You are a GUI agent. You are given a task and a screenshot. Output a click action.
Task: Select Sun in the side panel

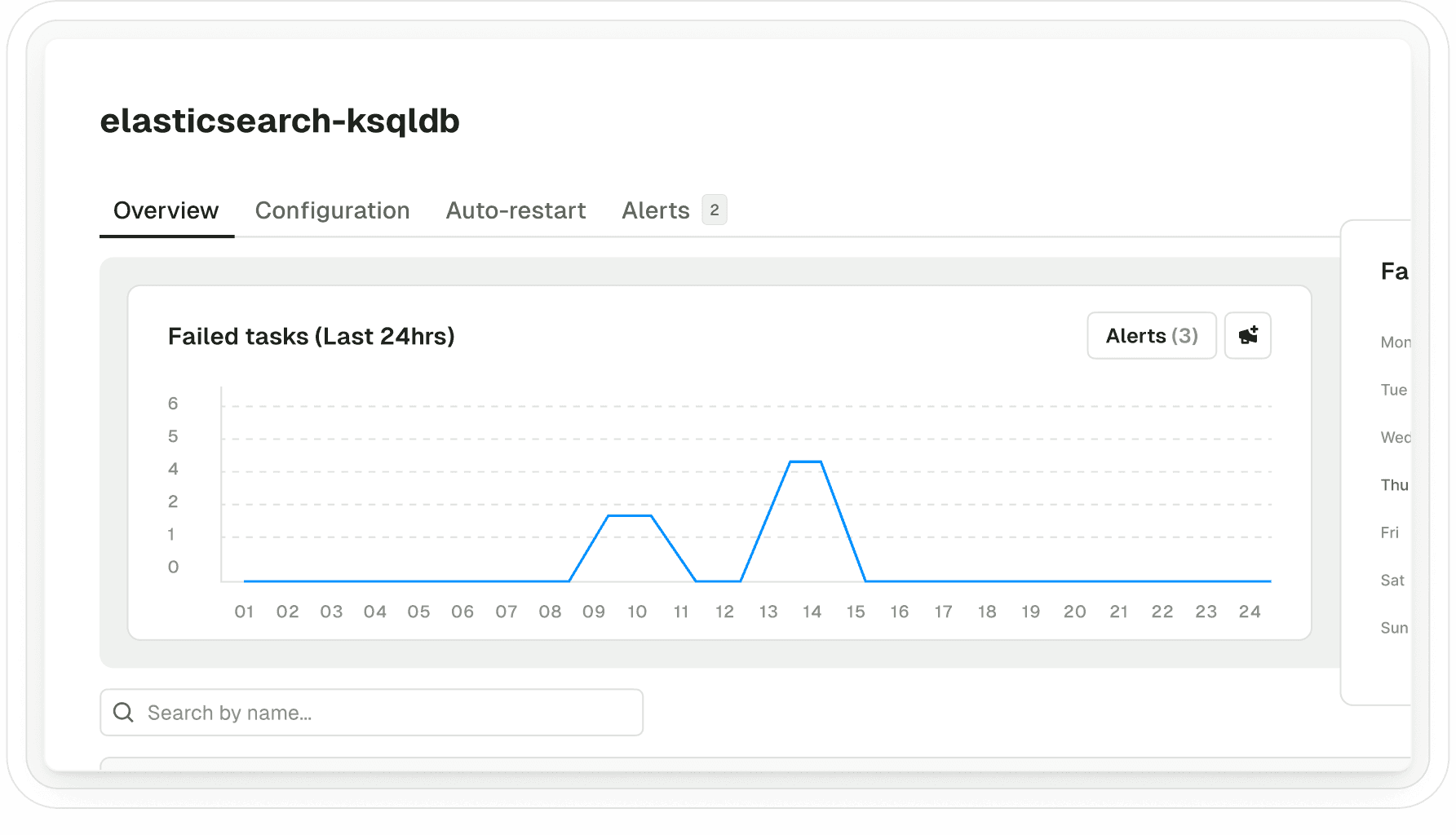[x=1393, y=628]
